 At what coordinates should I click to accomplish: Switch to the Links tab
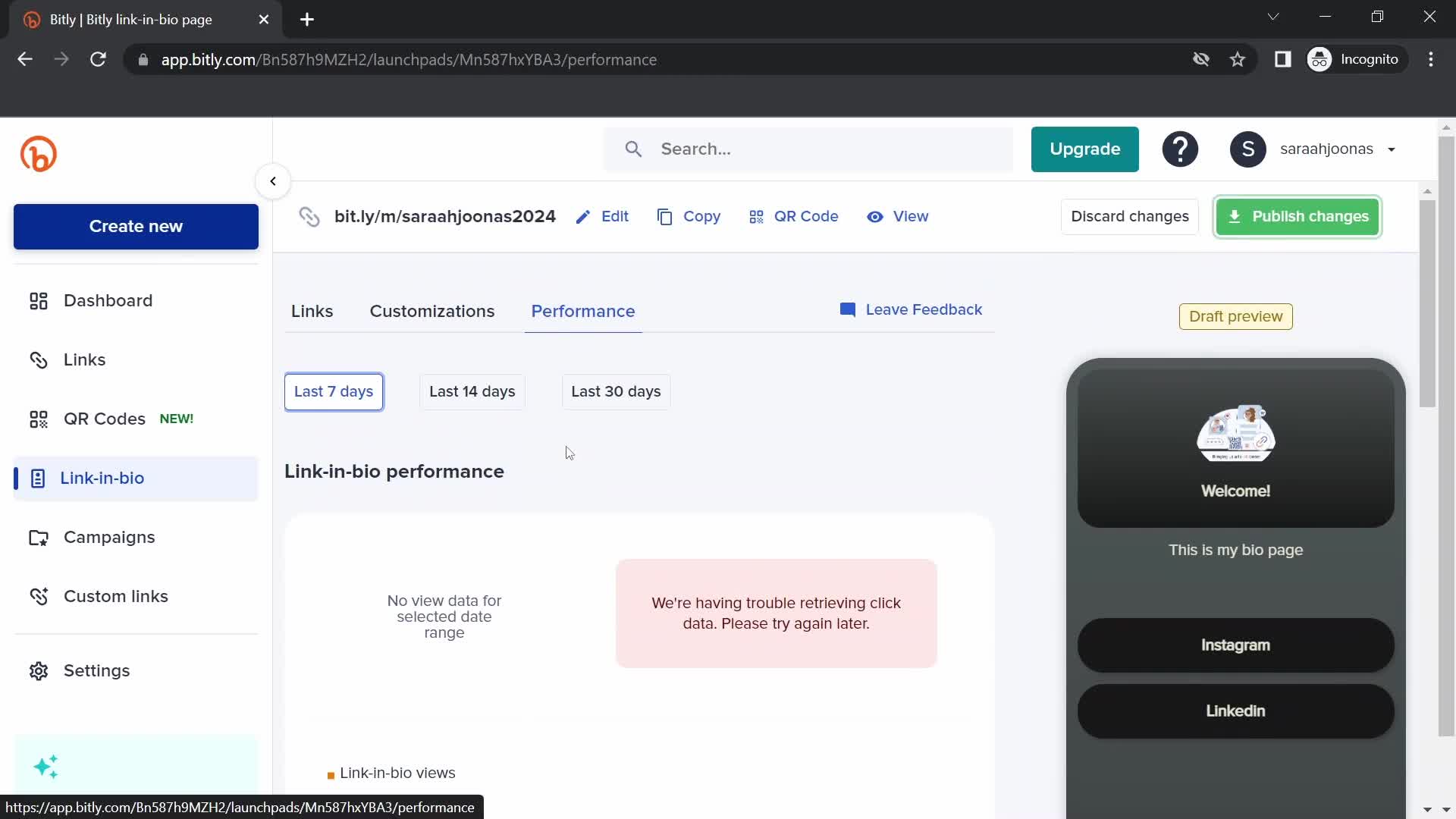(x=311, y=311)
